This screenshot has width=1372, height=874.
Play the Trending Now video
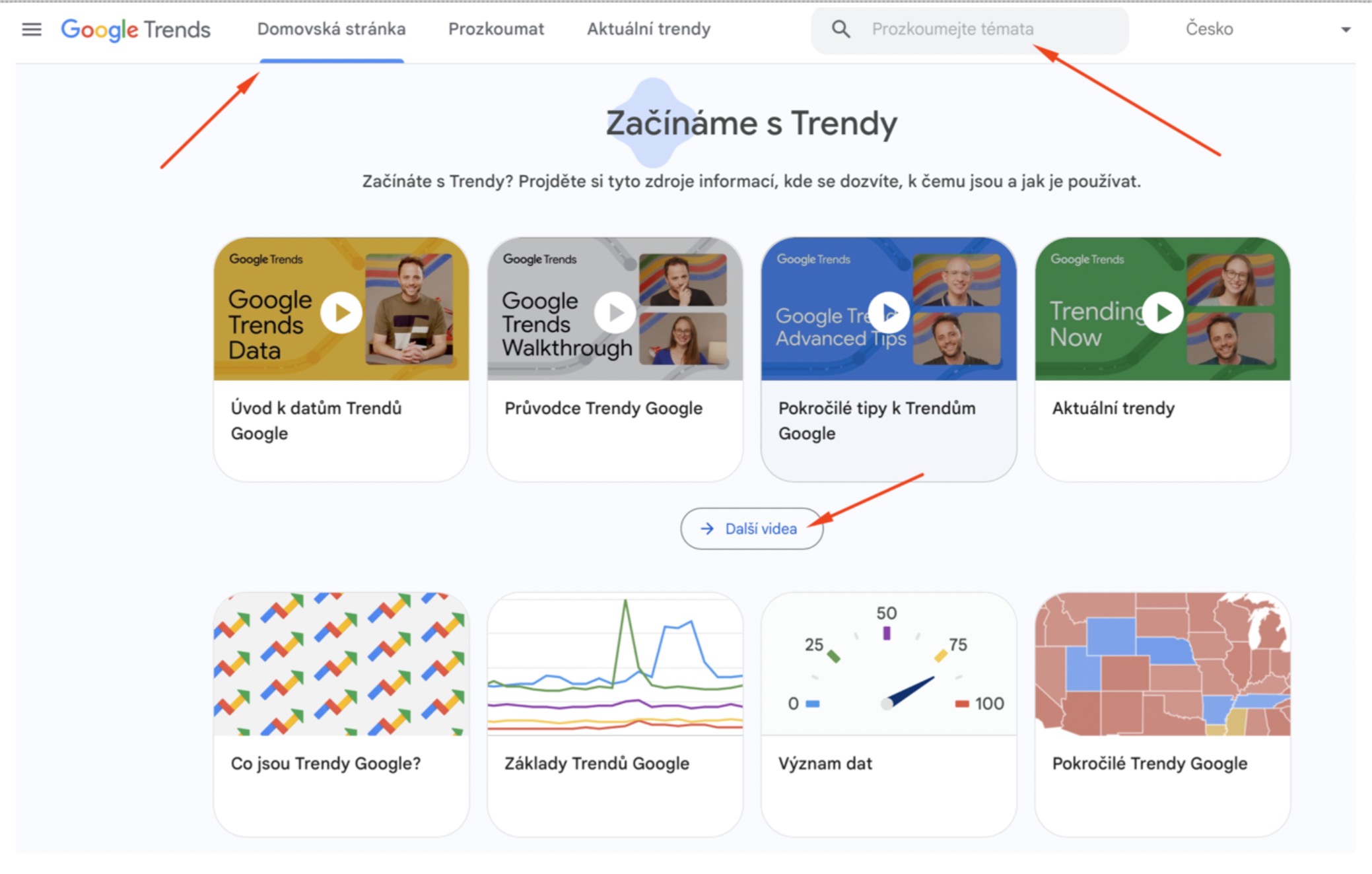[x=1163, y=312]
